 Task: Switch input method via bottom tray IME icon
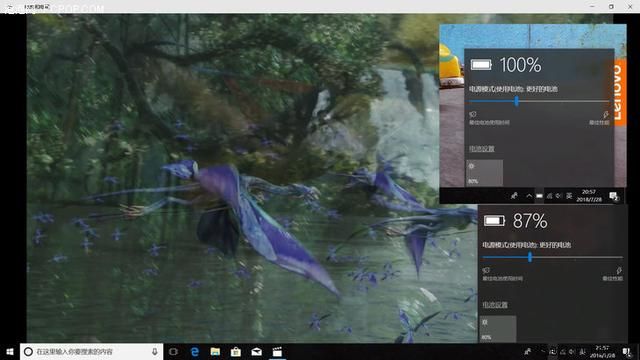tap(582, 351)
